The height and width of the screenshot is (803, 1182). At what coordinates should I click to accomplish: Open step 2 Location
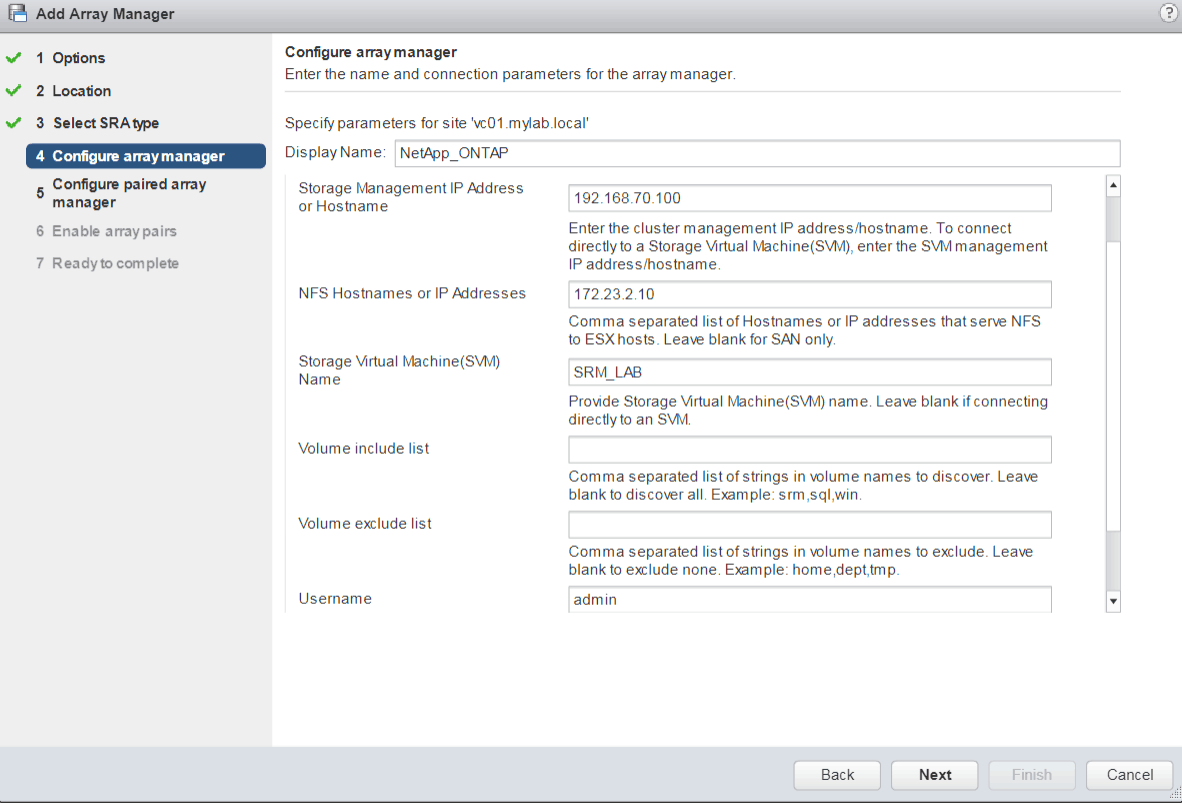[x=81, y=91]
